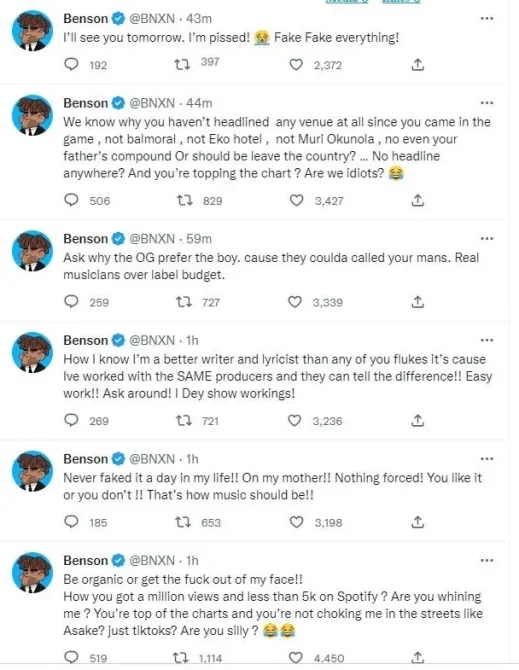Open more options on the 59m tweet
Image resolution: width=519 pixels, height=670 pixels.
coord(487,238)
